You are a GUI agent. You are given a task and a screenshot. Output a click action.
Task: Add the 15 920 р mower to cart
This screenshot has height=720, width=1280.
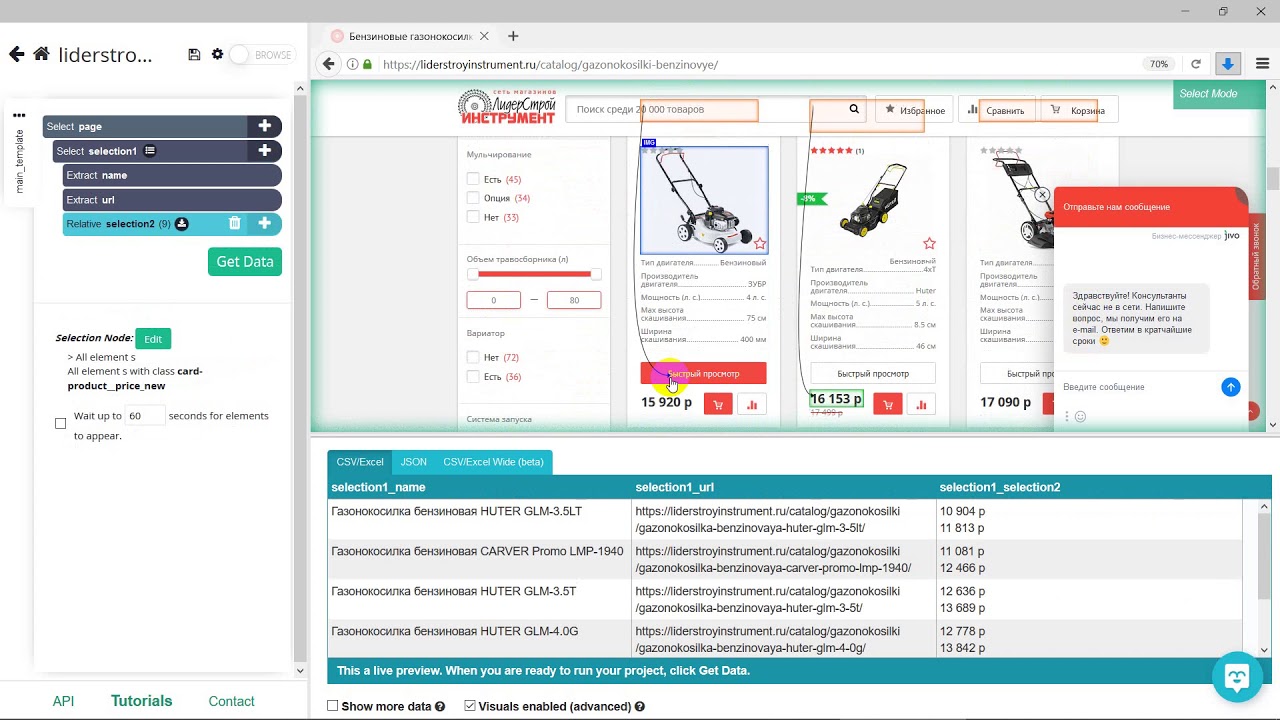[x=718, y=404]
